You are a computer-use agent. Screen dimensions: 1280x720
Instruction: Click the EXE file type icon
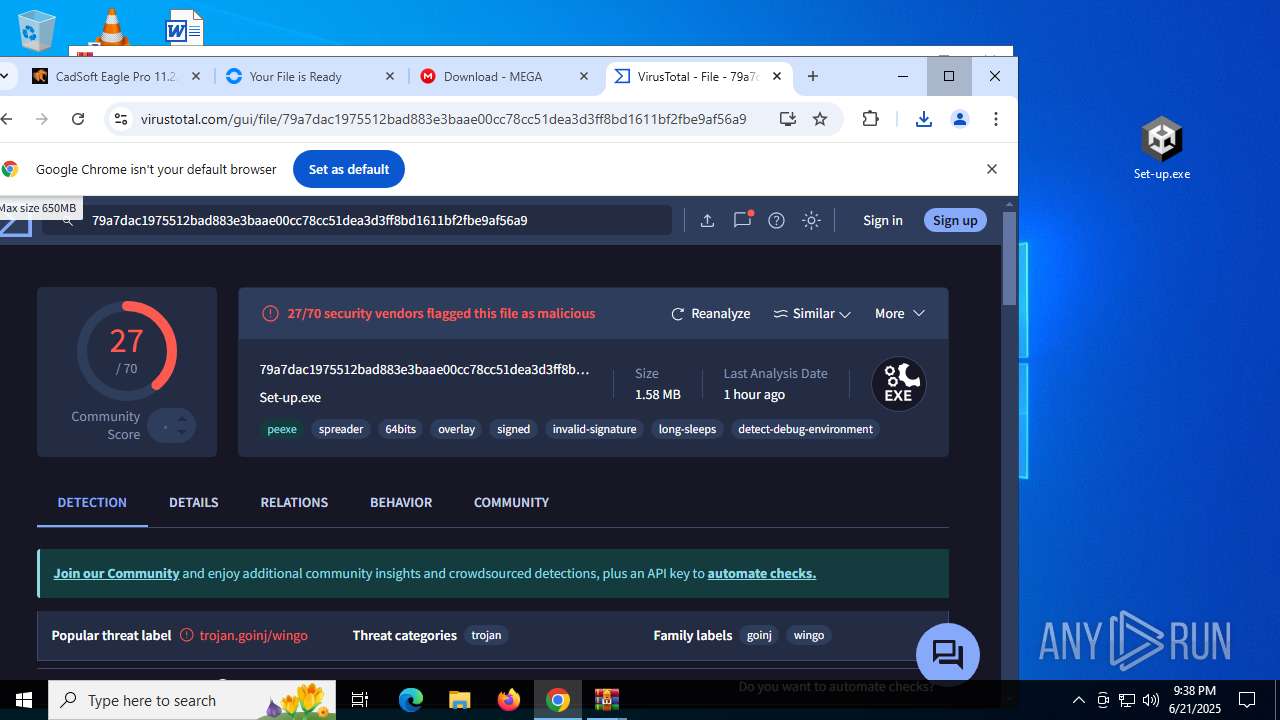point(898,384)
